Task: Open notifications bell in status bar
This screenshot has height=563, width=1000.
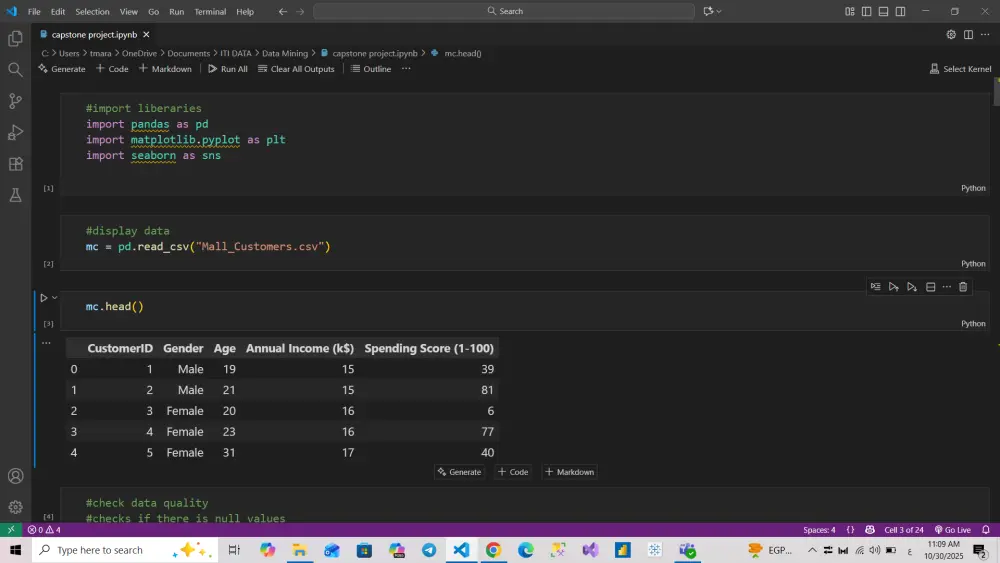Action: pyautogui.click(x=985, y=530)
